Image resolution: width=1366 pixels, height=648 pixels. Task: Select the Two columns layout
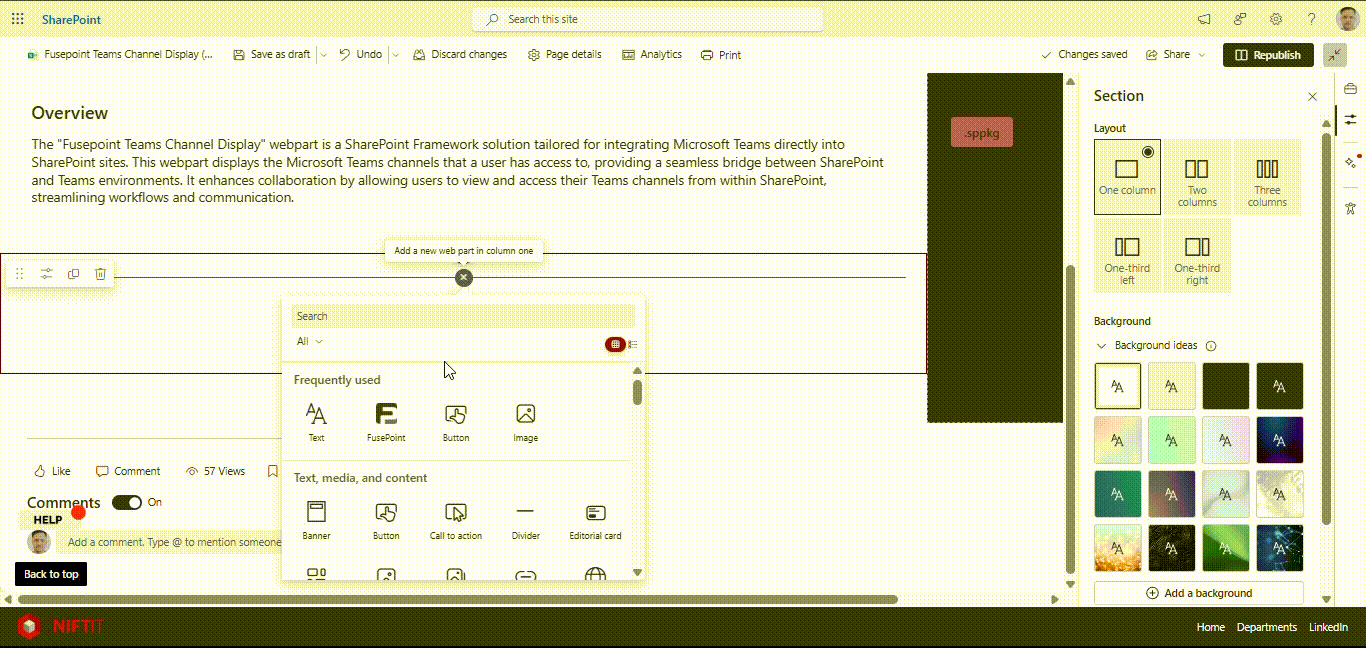coord(1196,178)
